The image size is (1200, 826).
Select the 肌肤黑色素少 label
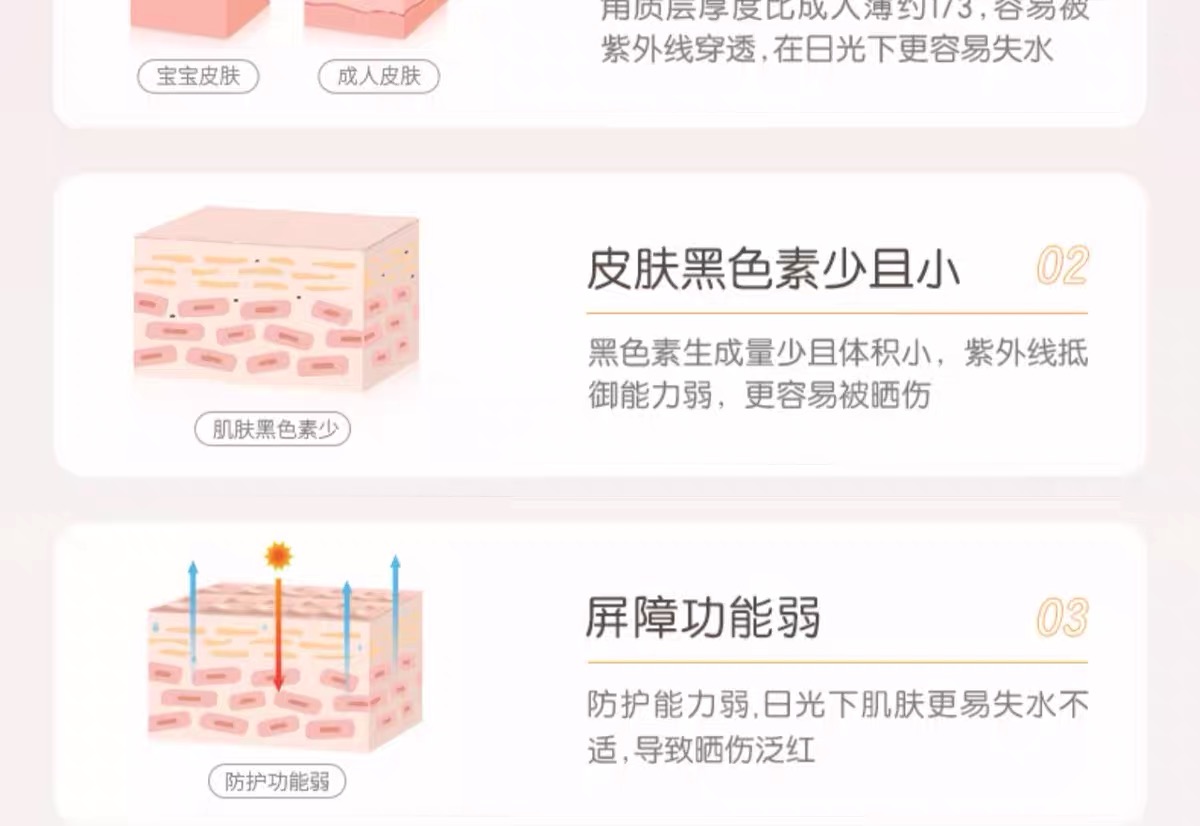pos(273,430)
